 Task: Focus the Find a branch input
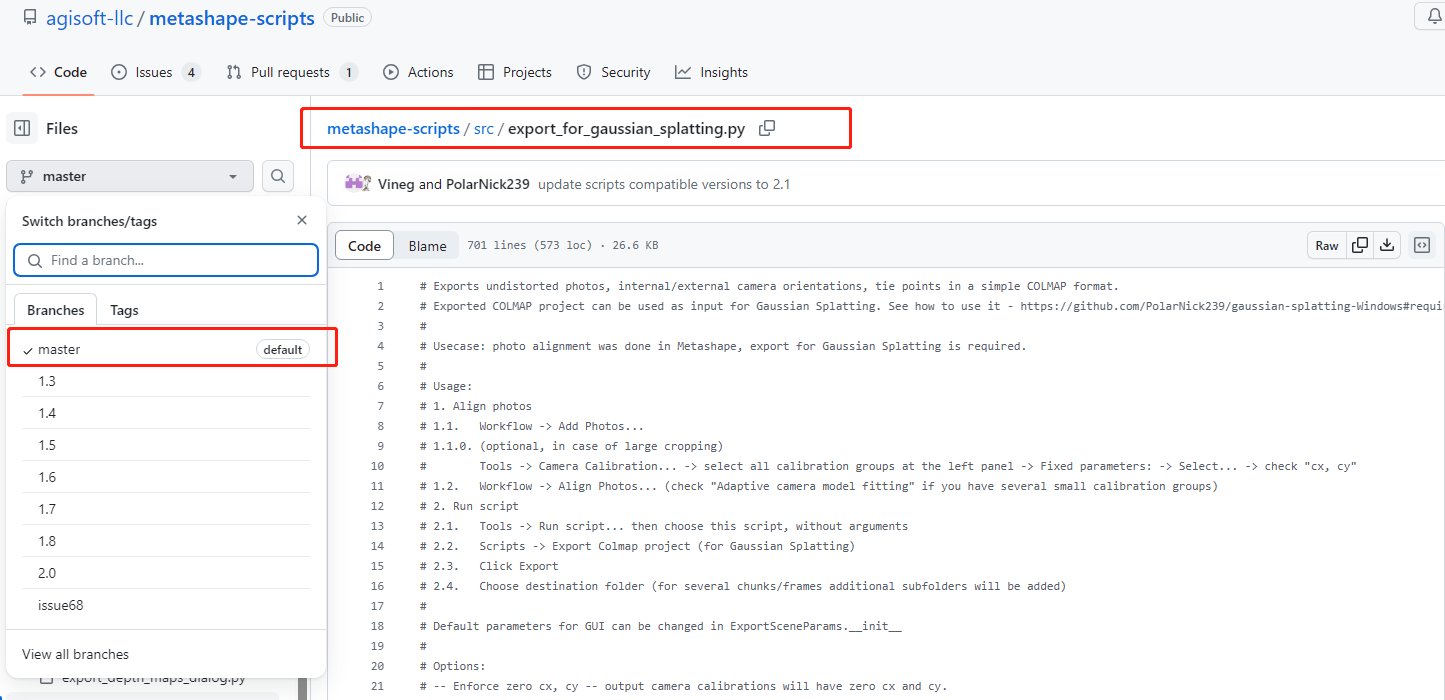click(166, 260)
